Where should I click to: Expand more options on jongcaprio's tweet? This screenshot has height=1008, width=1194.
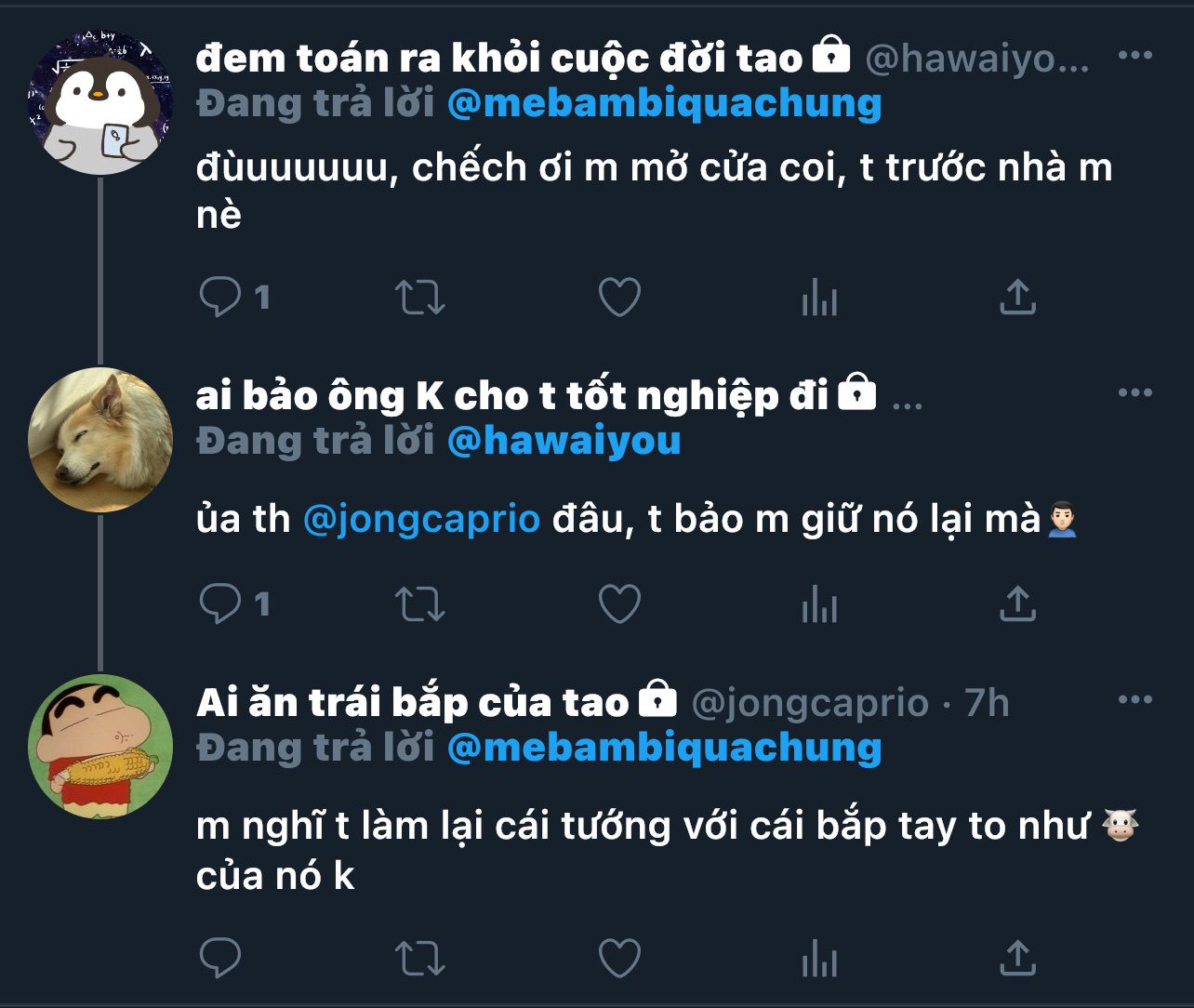tap(1134, 700)
